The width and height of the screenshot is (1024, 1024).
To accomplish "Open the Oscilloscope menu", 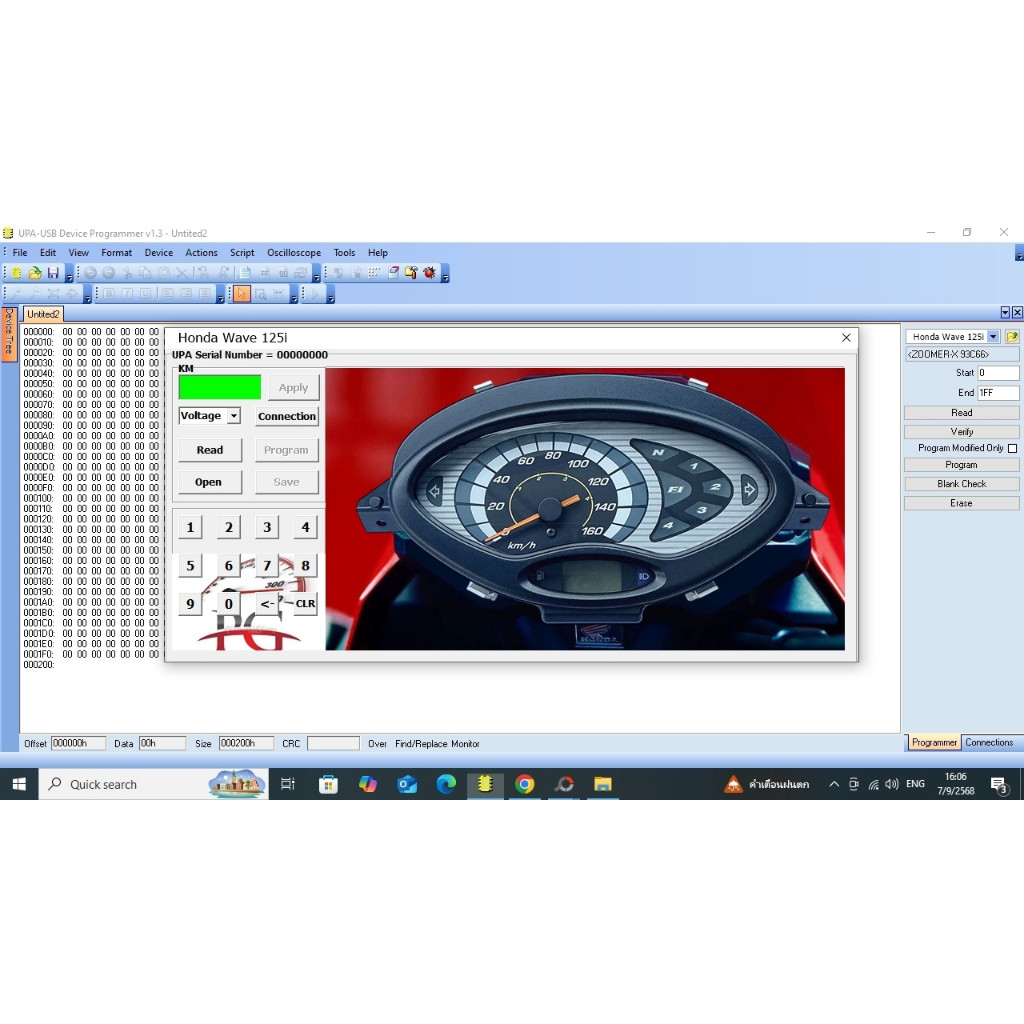I will (294, 253).
